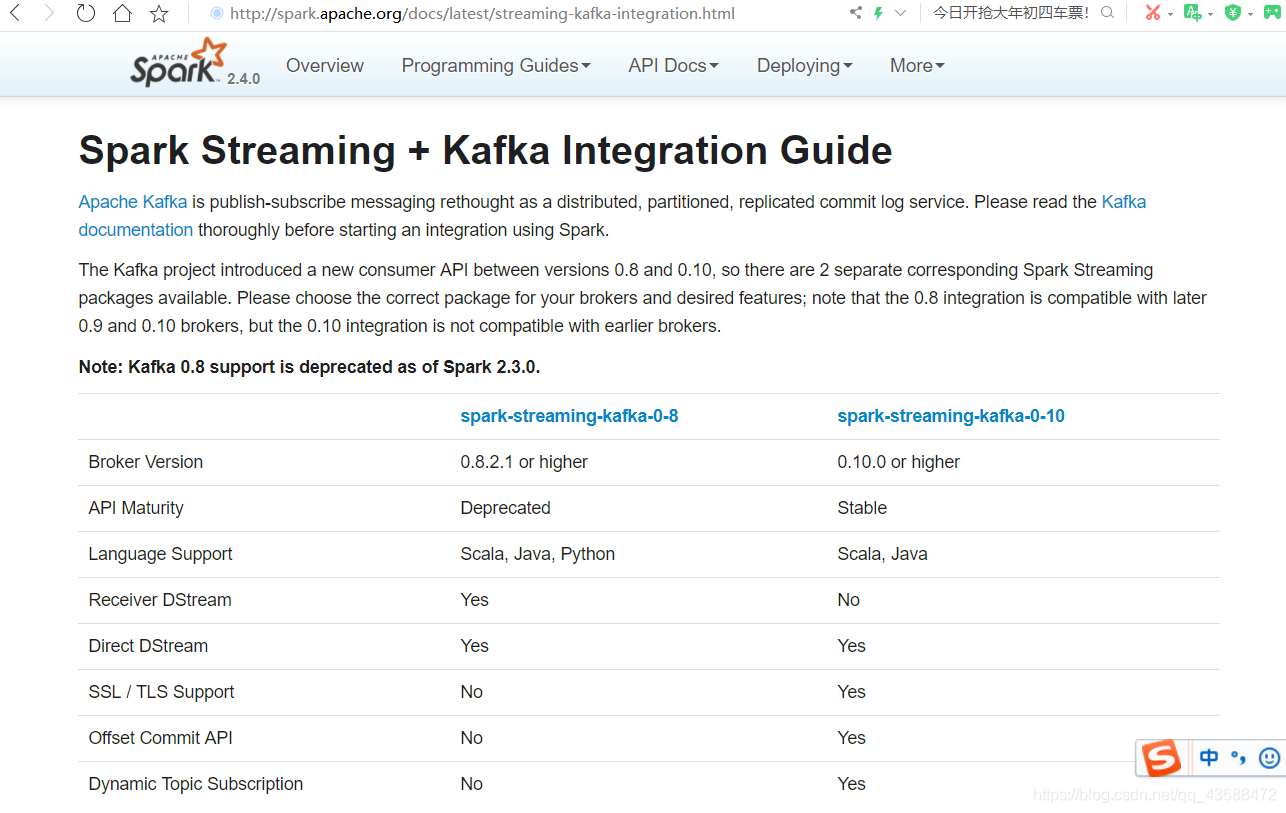Click the Dynamic Topic Subscription row label
The width and height of the screenshot is (1286, 813).
(x=196, y=784)
